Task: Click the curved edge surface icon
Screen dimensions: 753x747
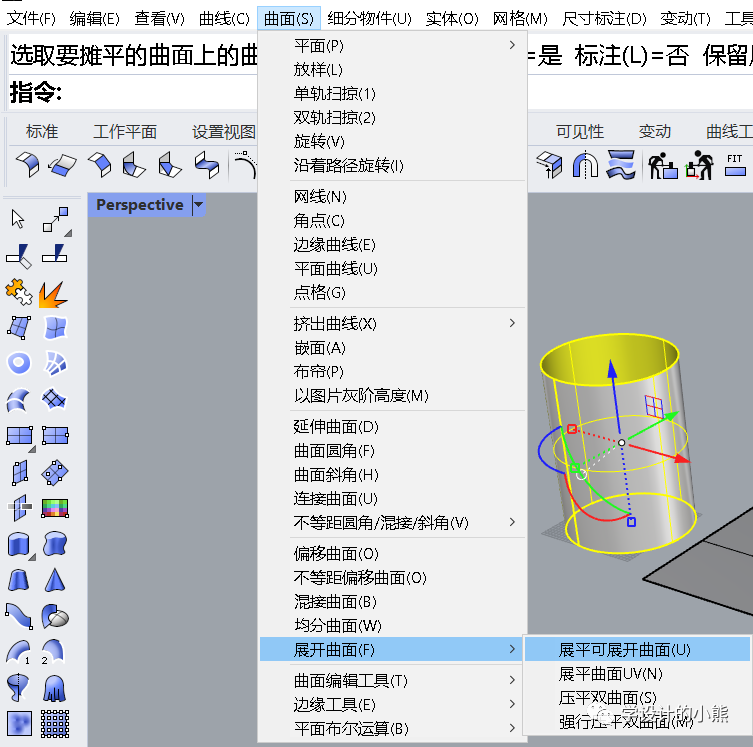Action: [x=18, y=400]
